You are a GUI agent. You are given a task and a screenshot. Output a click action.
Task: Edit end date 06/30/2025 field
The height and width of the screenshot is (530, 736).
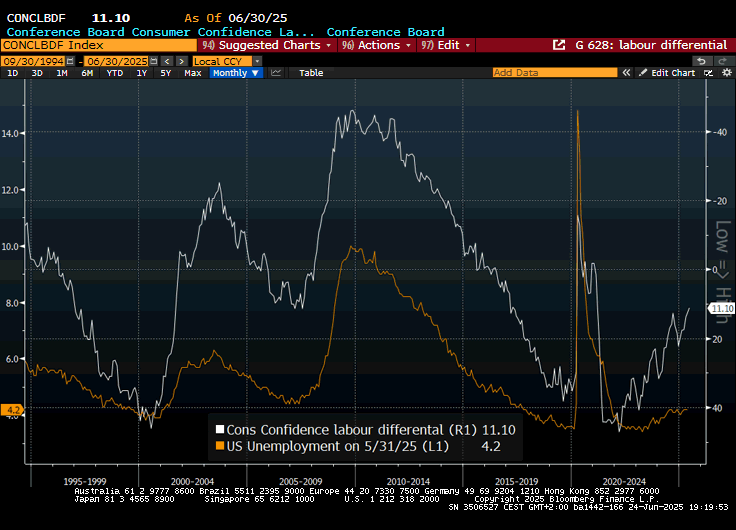(x=117, y=61)
